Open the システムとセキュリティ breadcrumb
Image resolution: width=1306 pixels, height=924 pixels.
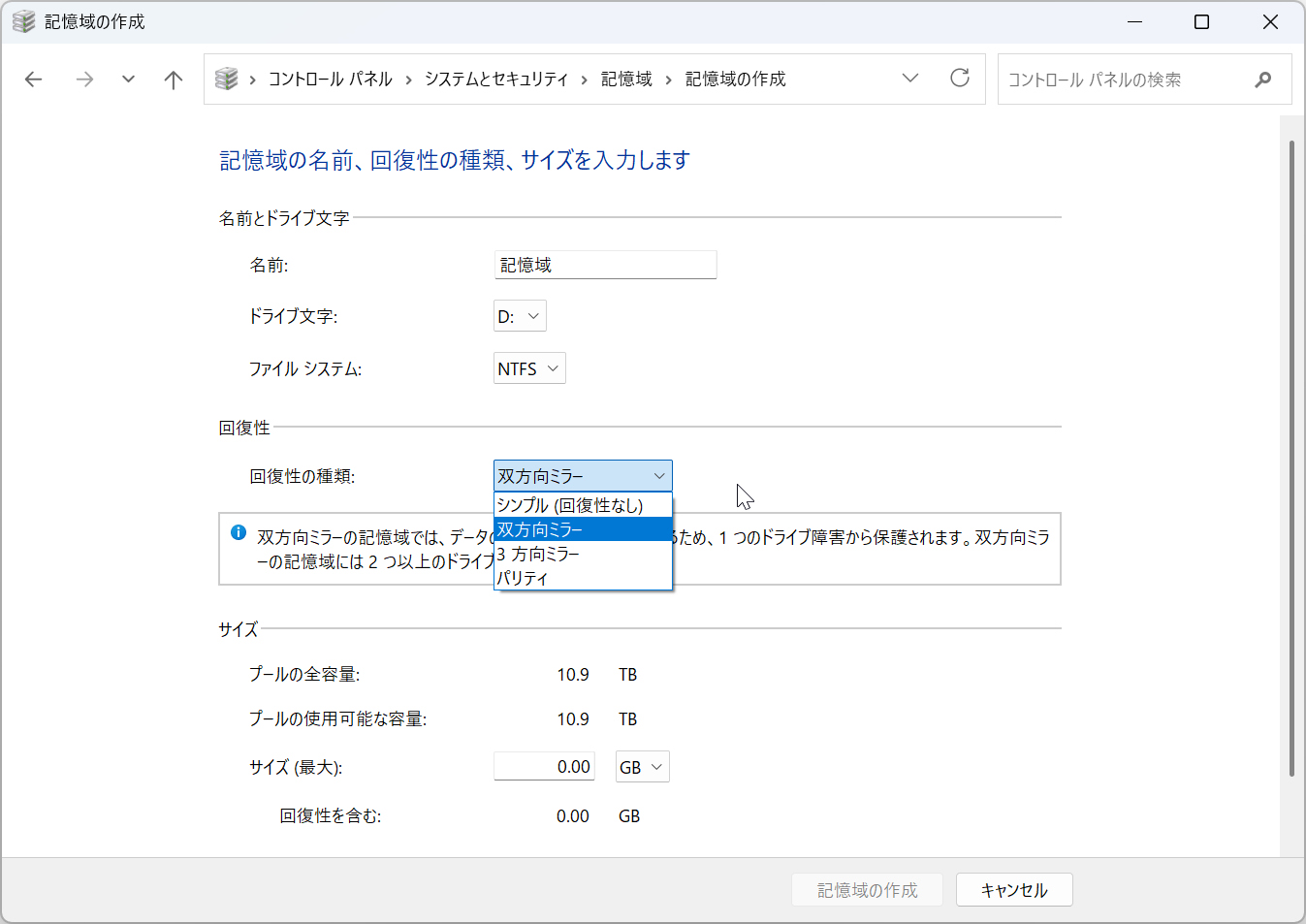(496, 80)
